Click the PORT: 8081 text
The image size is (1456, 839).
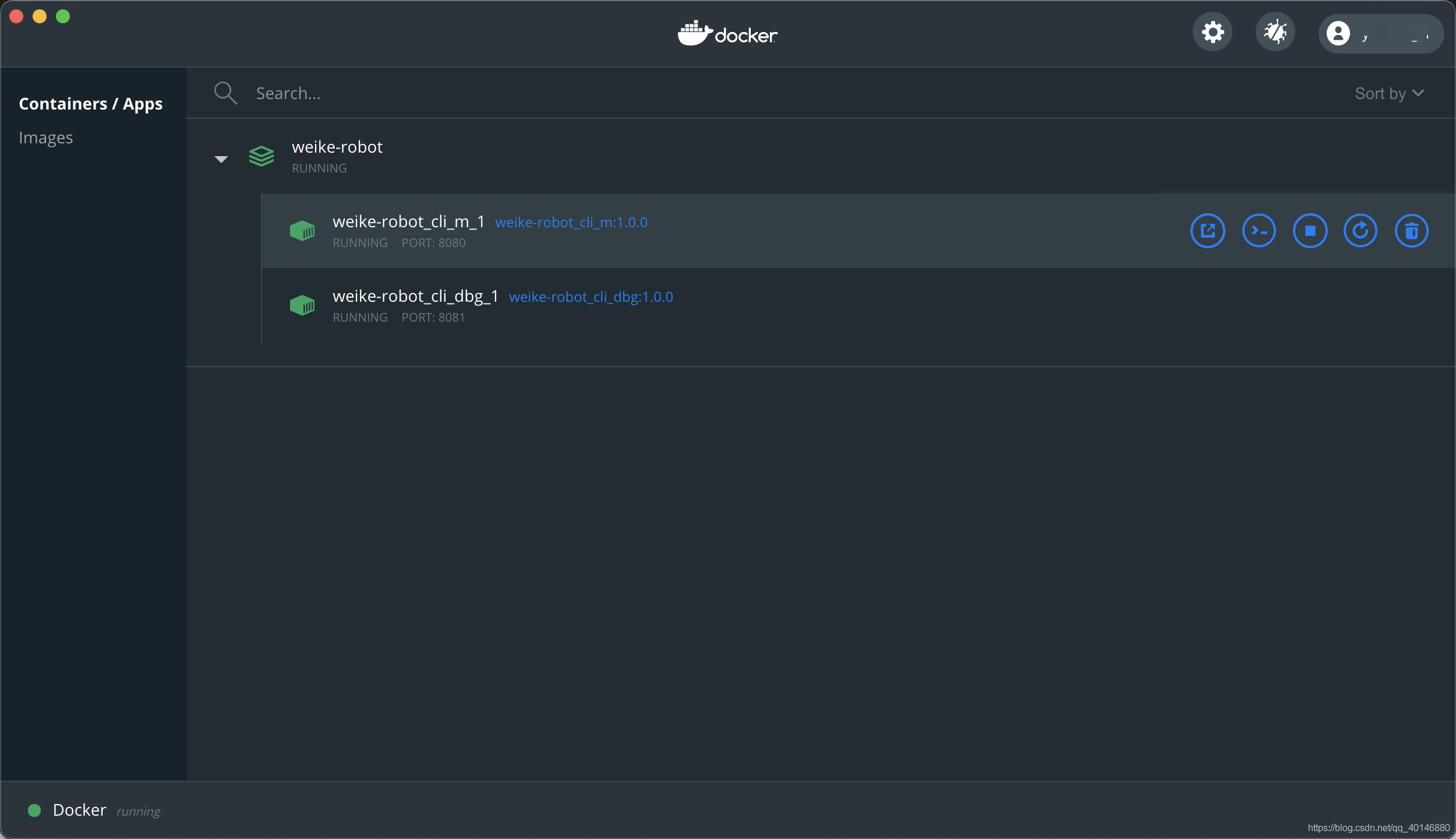tap(433, 318)
